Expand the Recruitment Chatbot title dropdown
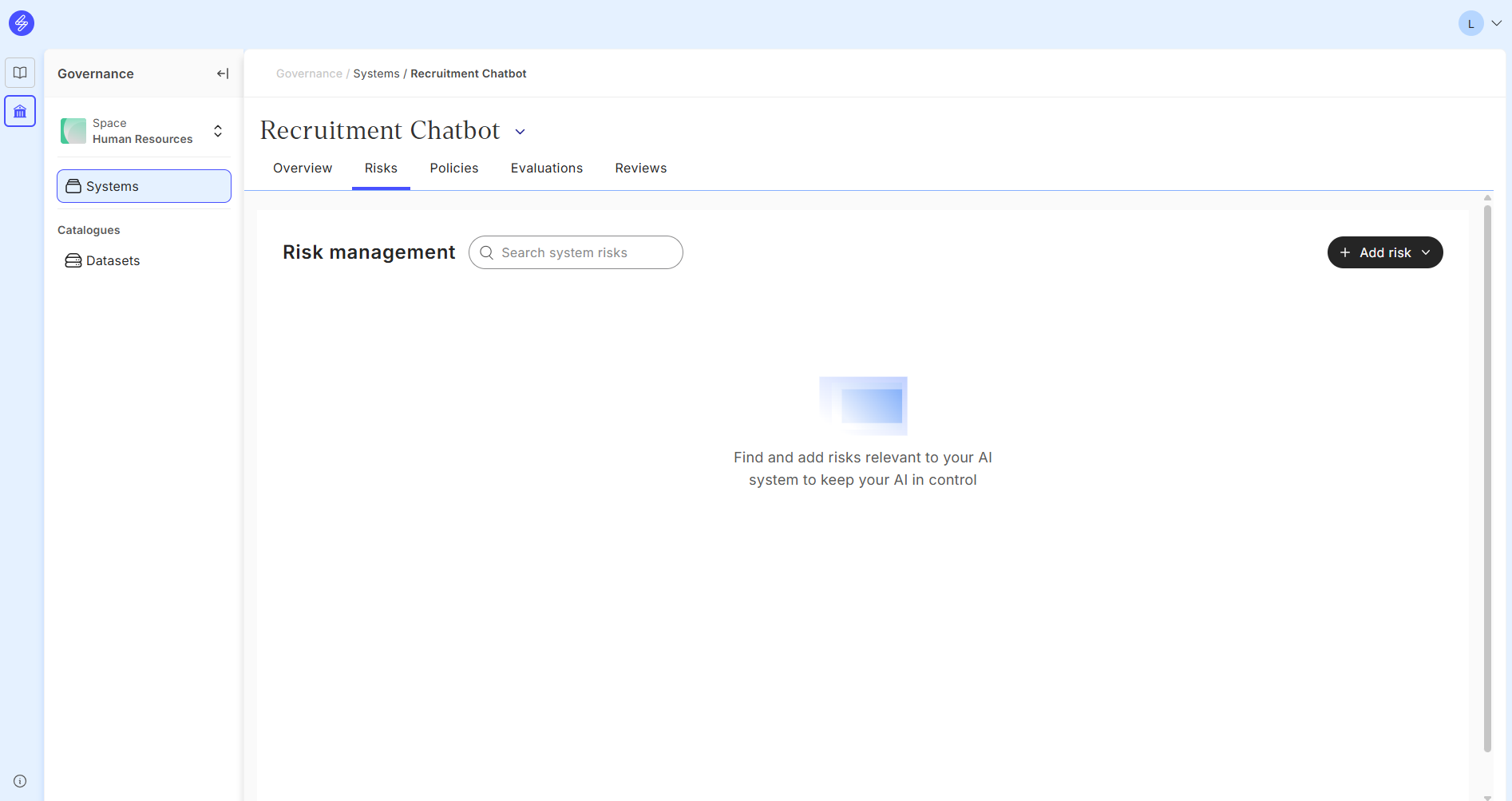 pos(520,132)
